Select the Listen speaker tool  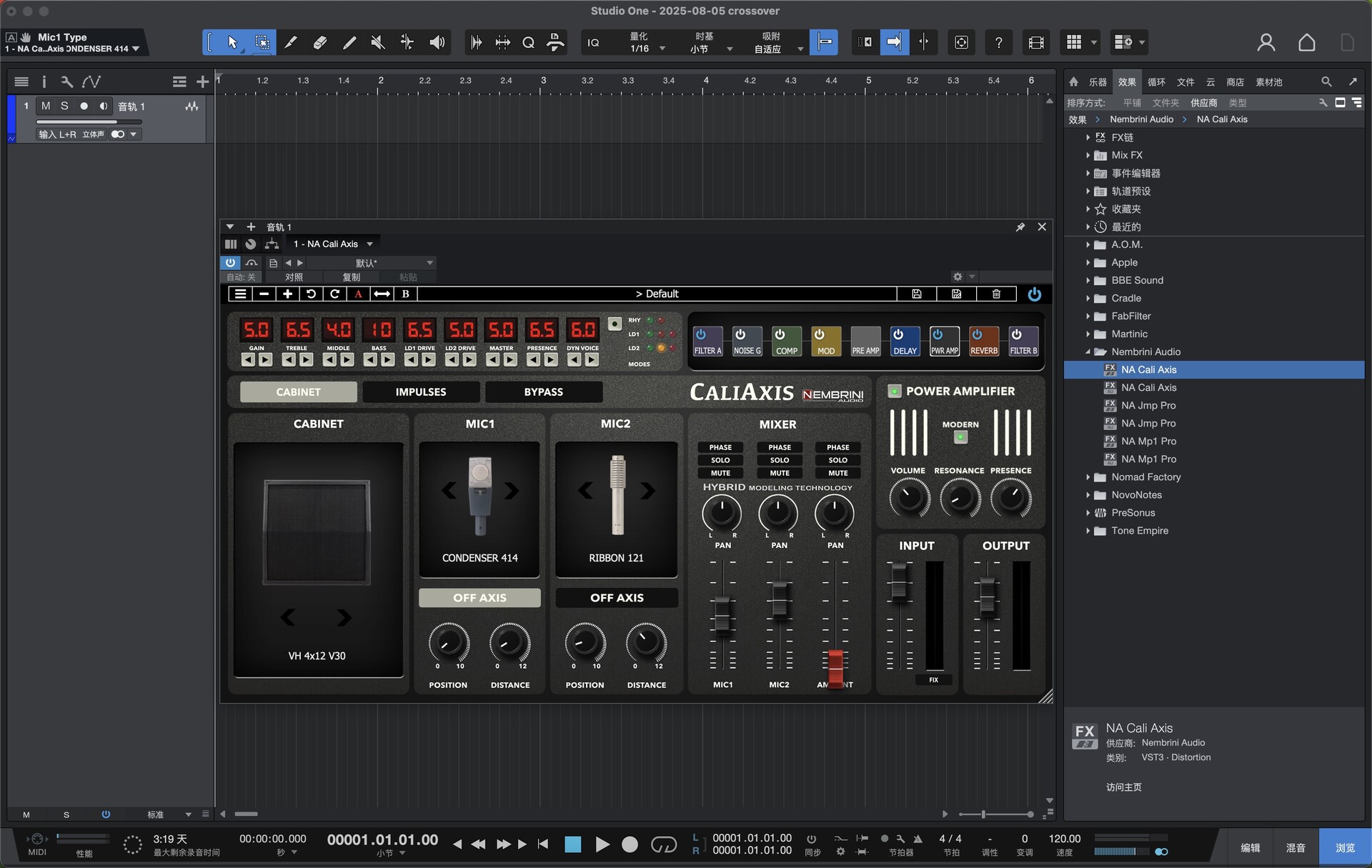tap(437, 43)
